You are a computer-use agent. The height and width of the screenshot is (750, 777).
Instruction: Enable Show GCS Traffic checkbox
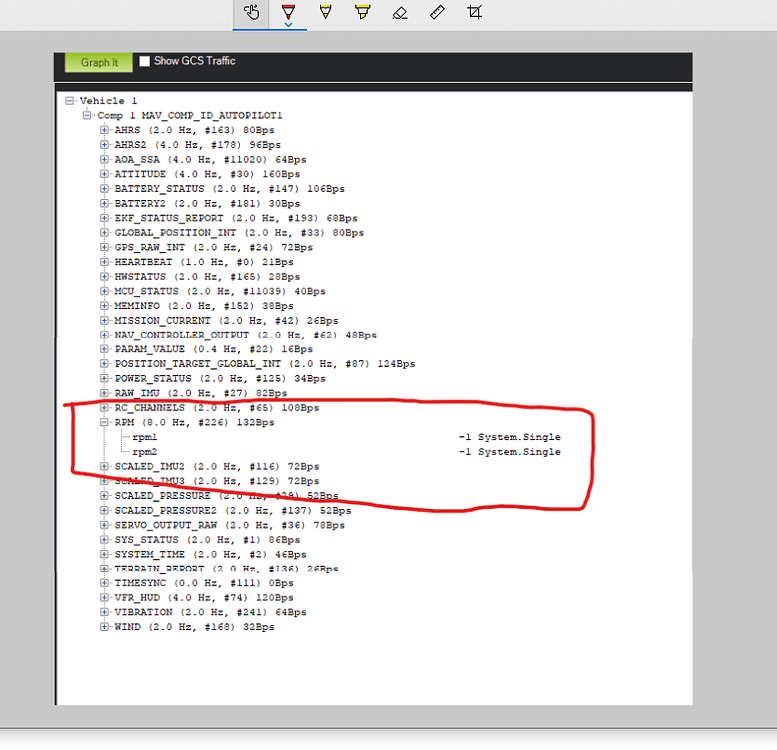point(145,61)
